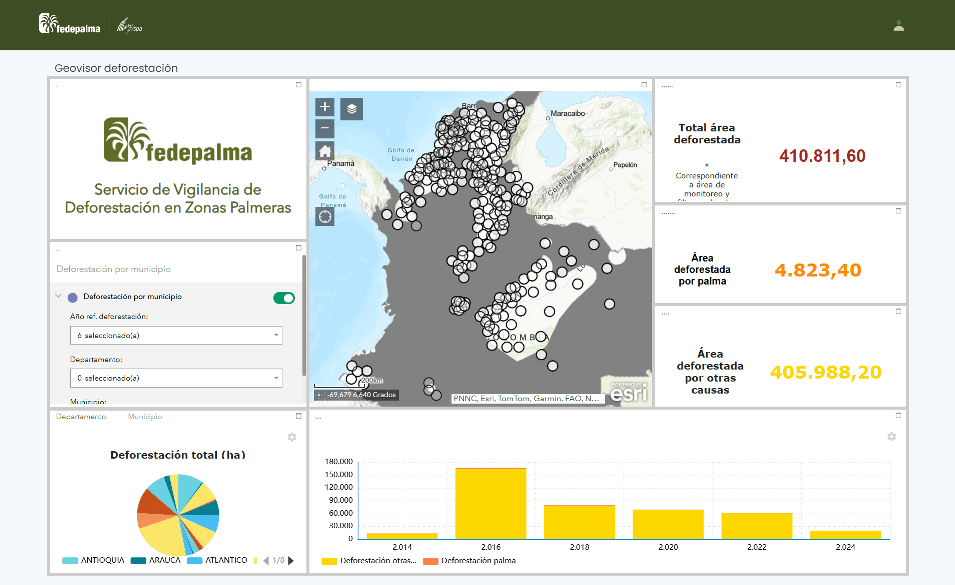The image size is (955, 585).
Task: Click the ANTIOQUIA legend color swatch
Action: [x=69, y=560]
